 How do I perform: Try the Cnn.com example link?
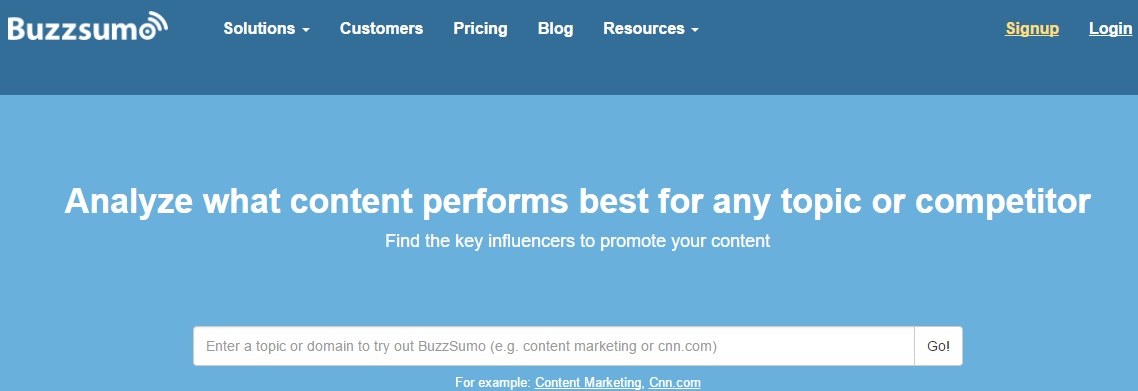coord(675,382)
